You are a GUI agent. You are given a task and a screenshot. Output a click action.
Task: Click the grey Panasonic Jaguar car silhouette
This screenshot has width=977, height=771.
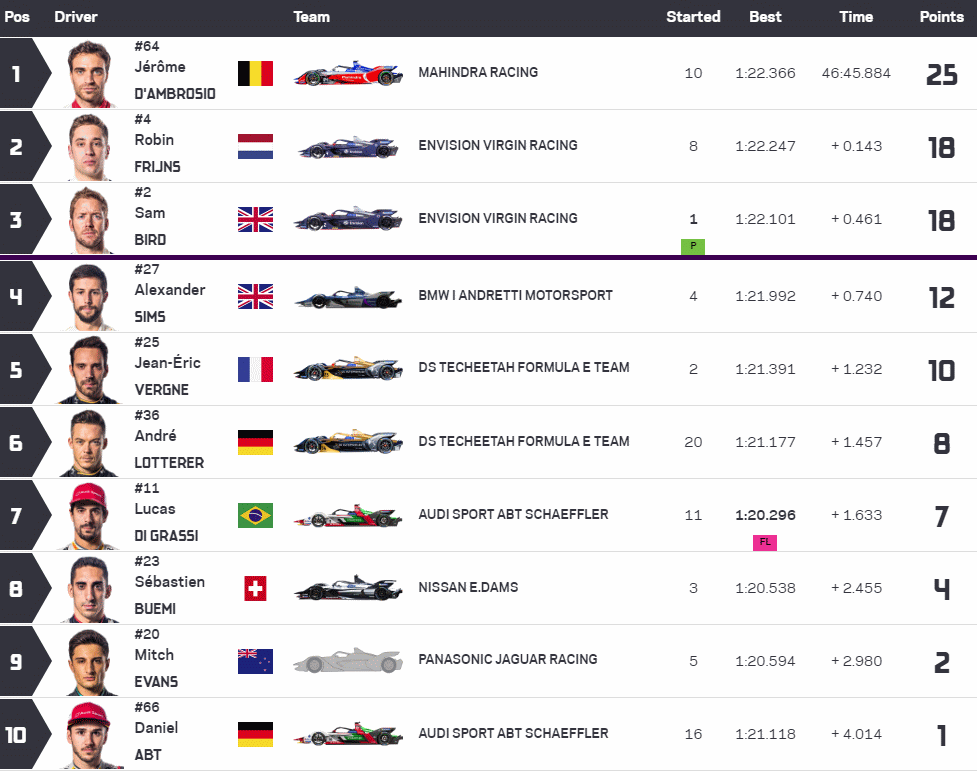348,661
